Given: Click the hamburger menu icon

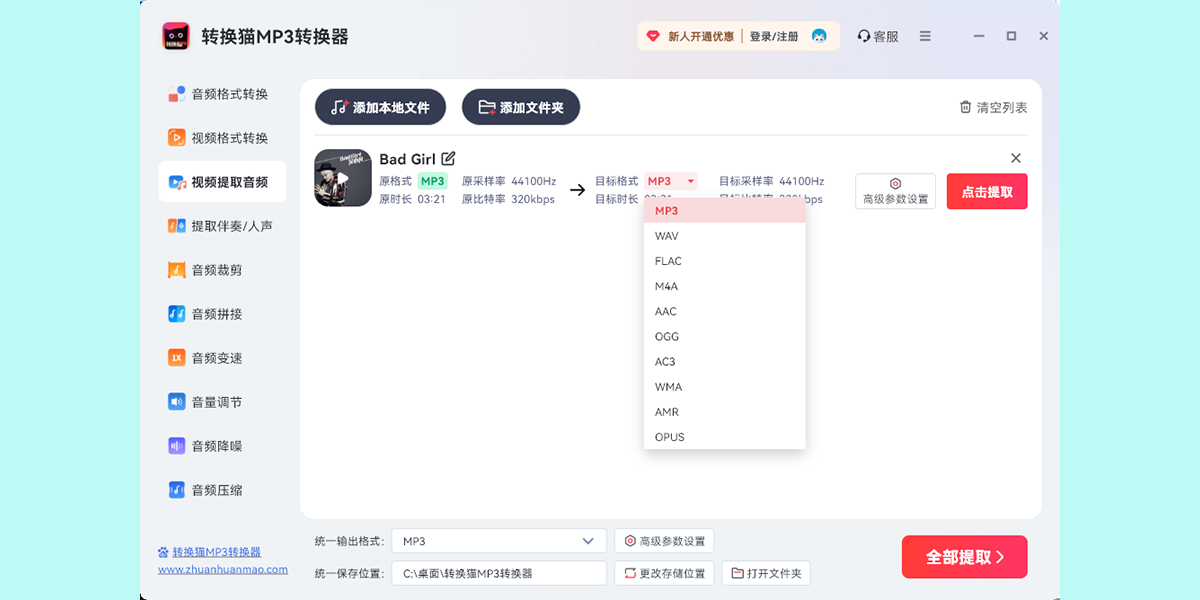Looking at the screenshot, I should coord(925,35).
